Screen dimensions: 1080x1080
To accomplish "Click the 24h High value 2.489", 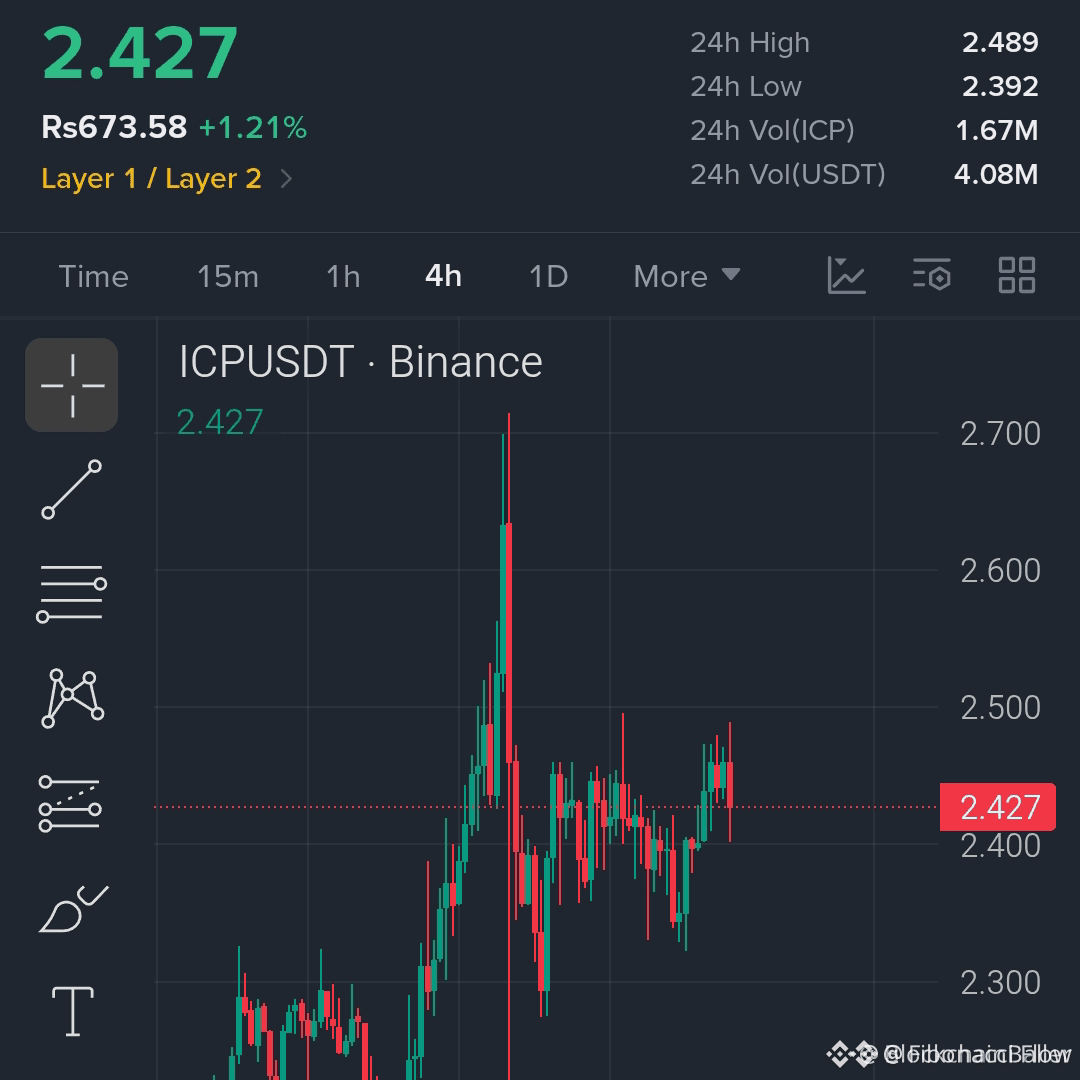I will (1000, 43).
